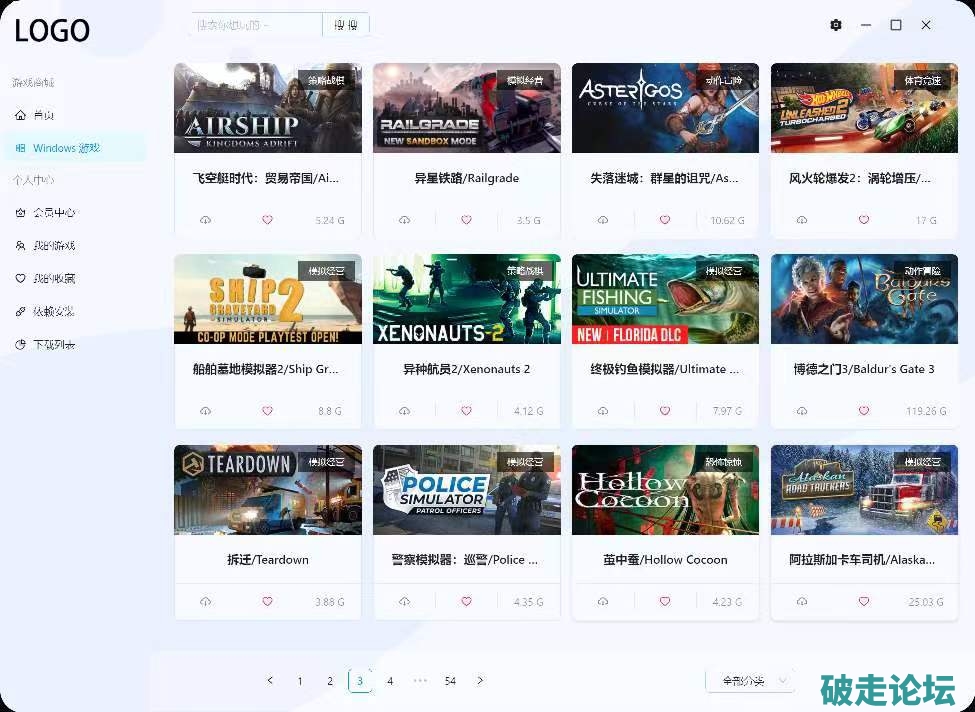
Task: Click the game search input field
Action: 256,25
